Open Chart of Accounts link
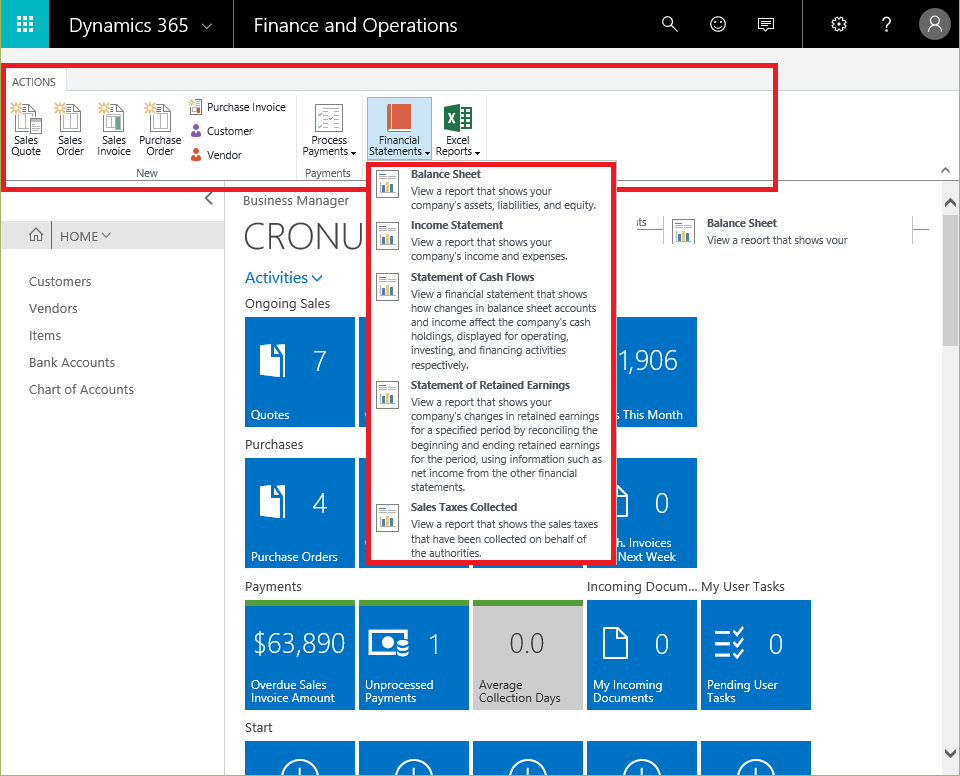This screenshot has height=776, width=960. 81,389
